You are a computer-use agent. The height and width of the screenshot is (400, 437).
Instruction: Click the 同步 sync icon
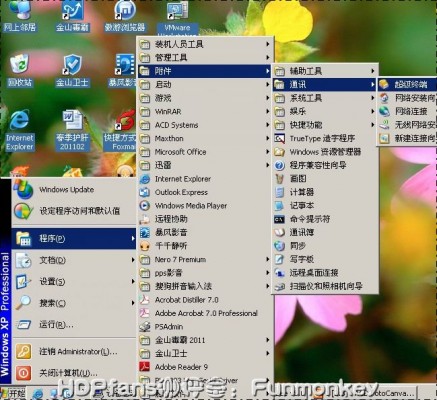coord(279,246)
